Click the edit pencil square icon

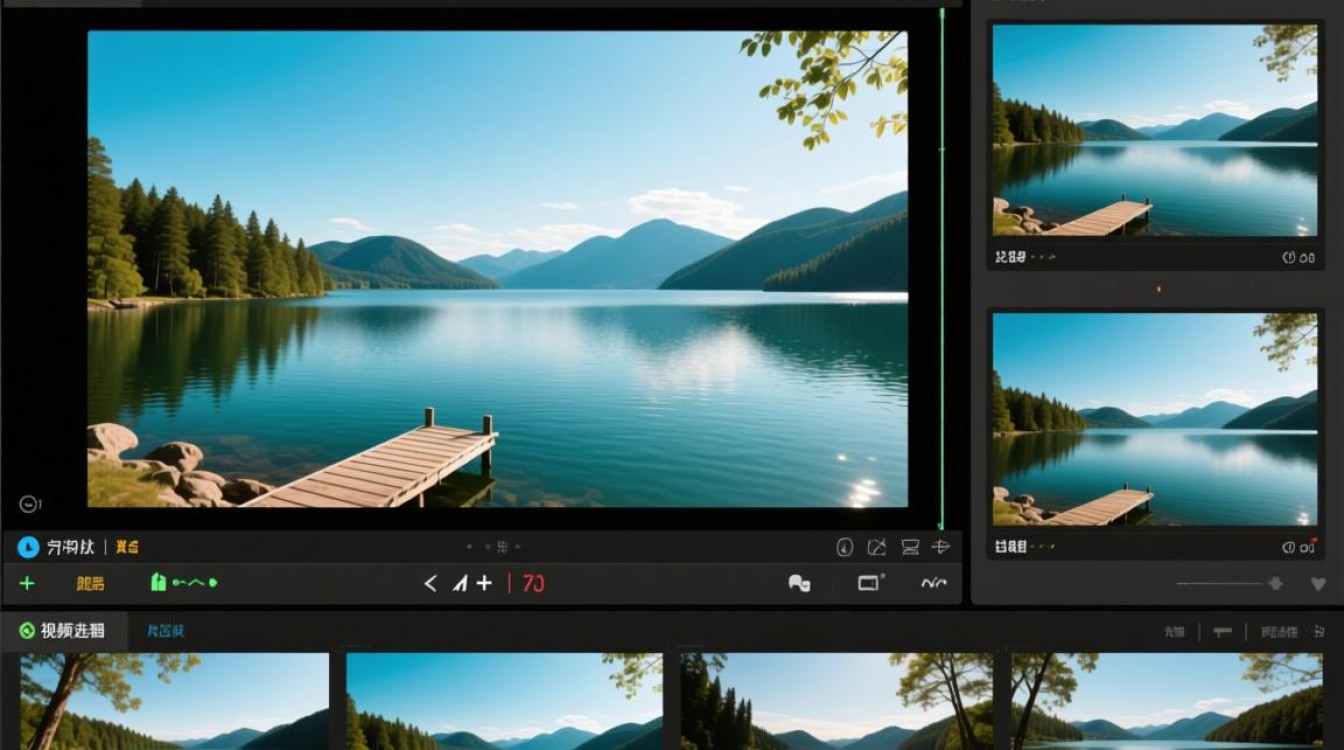877,547
